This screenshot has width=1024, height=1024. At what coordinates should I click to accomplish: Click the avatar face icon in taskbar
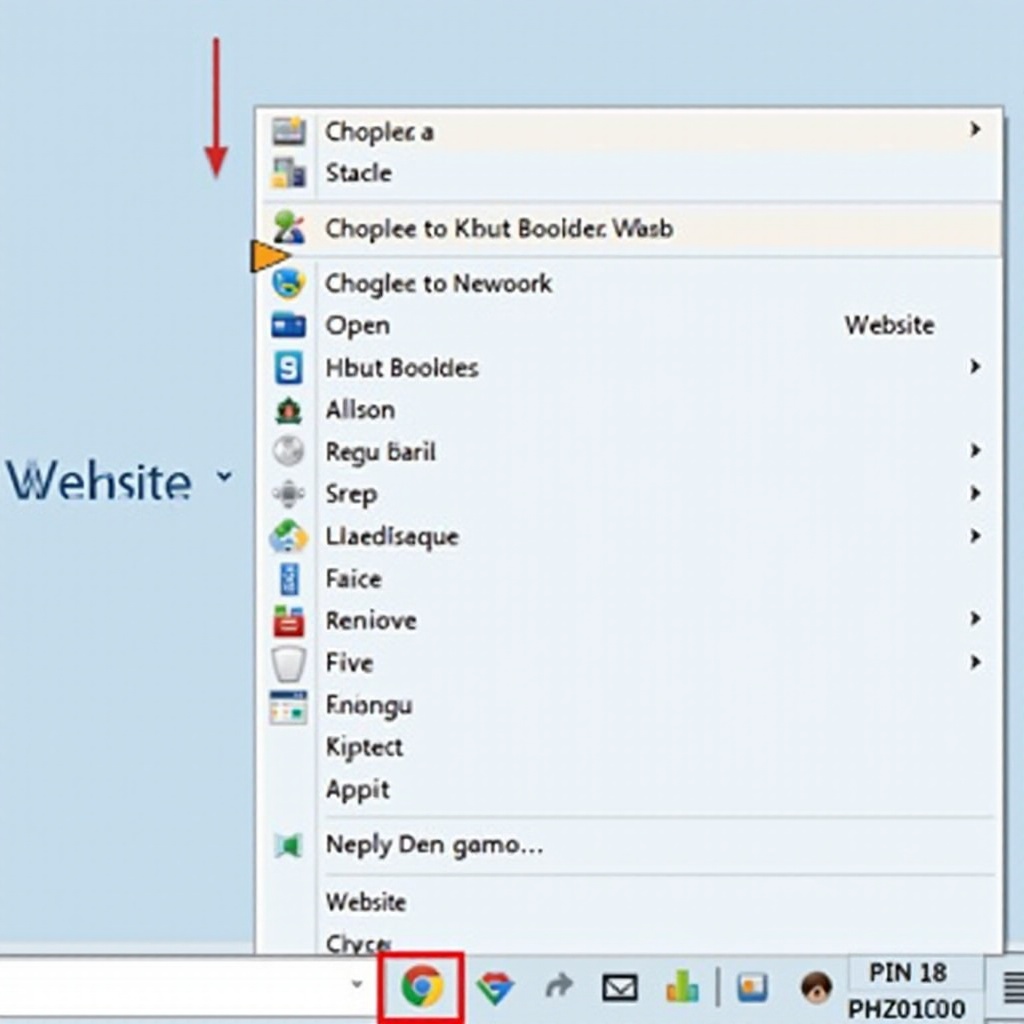816,988
